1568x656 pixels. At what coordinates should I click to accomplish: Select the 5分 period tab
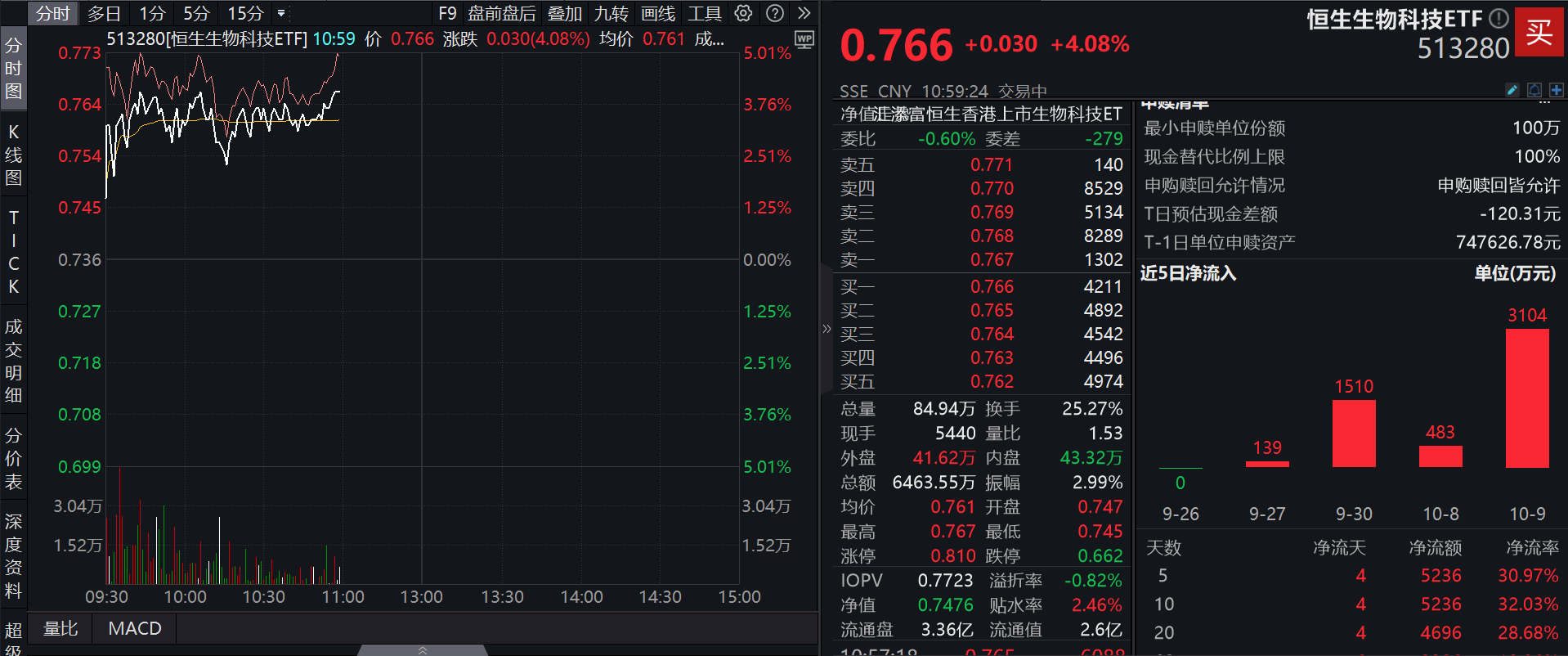196,13
